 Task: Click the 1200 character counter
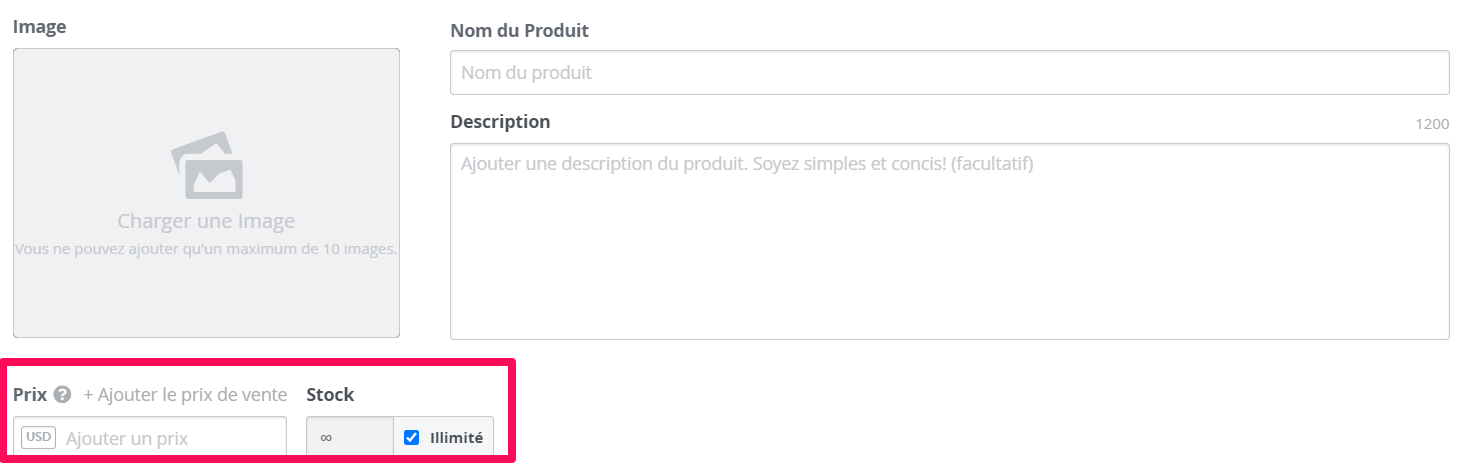pyautogui.click(x=1432, y=124)
